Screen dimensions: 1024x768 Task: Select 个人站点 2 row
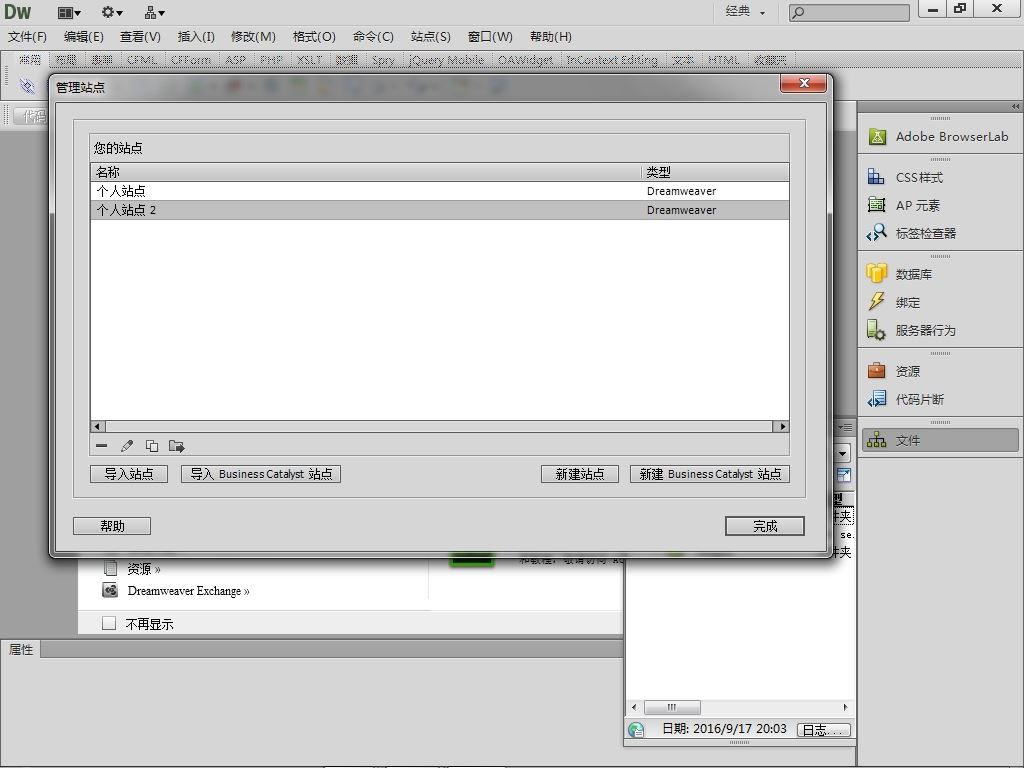pos(440,210)
